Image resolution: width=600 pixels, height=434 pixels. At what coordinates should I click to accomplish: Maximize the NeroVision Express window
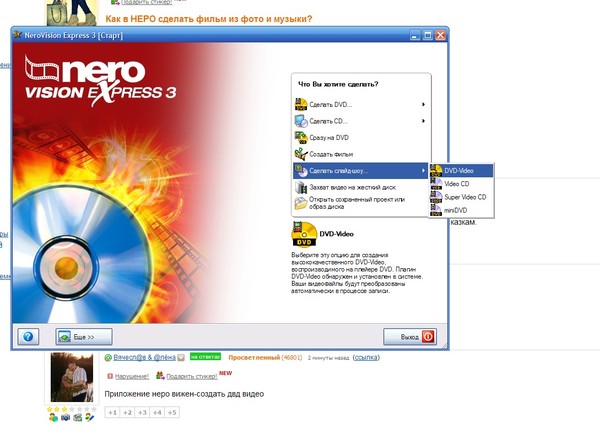point(428,35)
